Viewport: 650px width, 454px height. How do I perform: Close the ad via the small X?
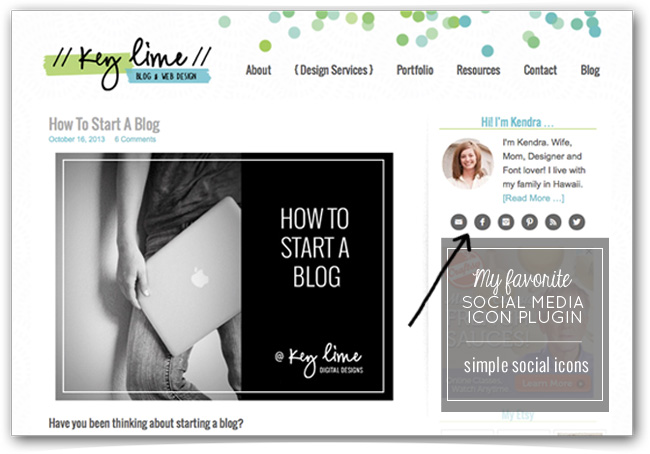pyautogui.click(x=588, y=252)
